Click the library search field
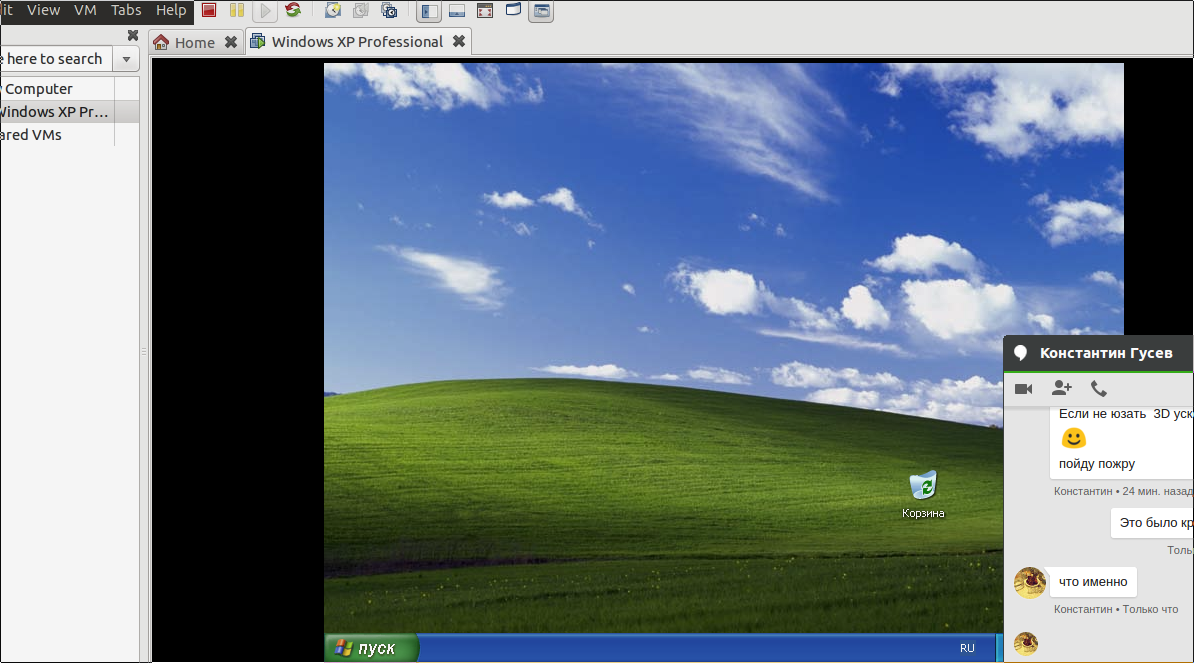 coord(56,59)
